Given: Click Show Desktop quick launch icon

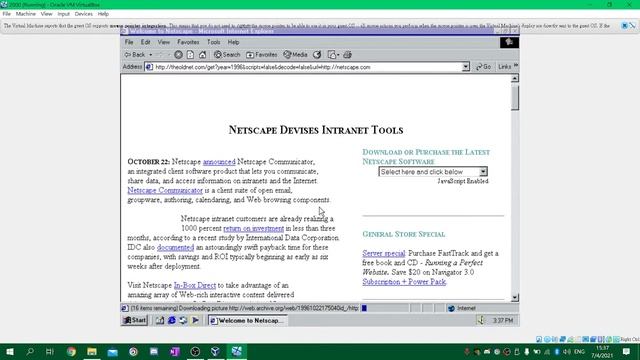Looking at the screenshot, I should pos(160,320).
